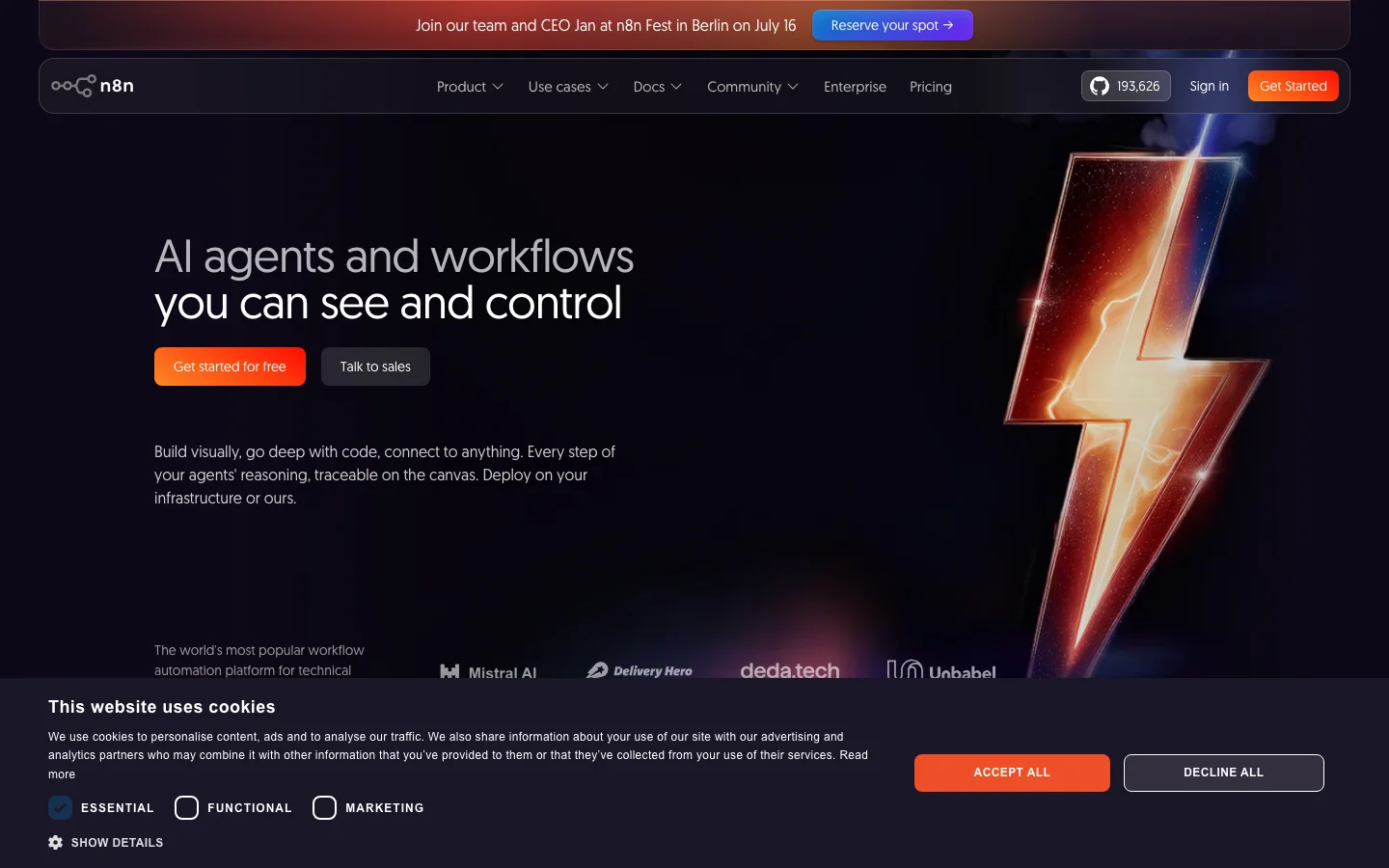The width and height of the screenshot is (1389, 868).
Task: Click the Mistral AI logo
Action: coord(488,670)
